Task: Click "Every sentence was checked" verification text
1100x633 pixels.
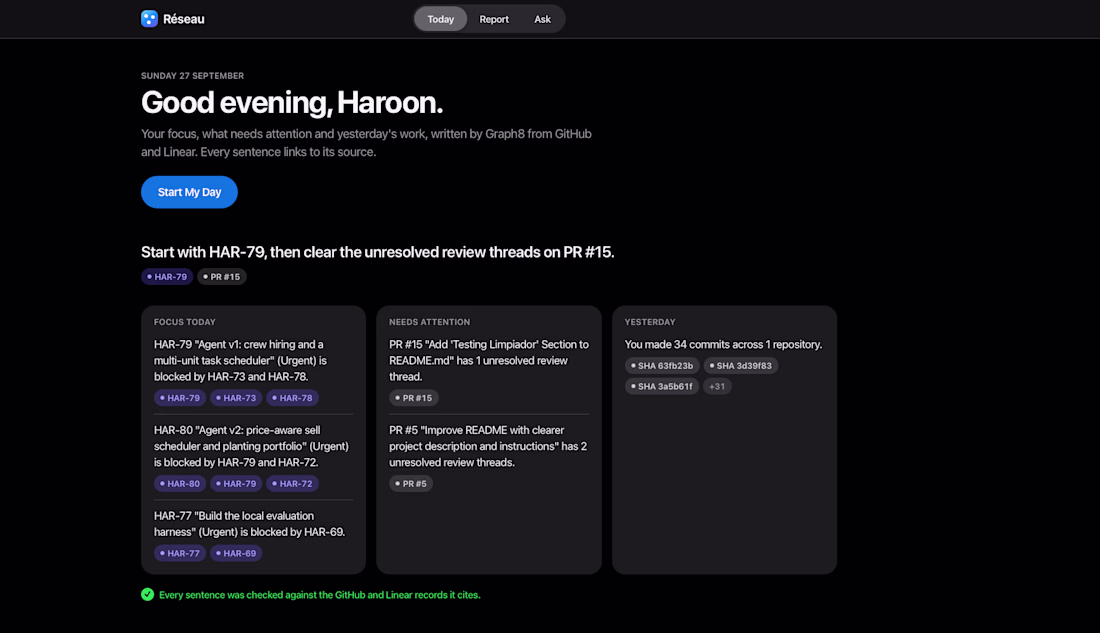Action: (x=320, y=595)
